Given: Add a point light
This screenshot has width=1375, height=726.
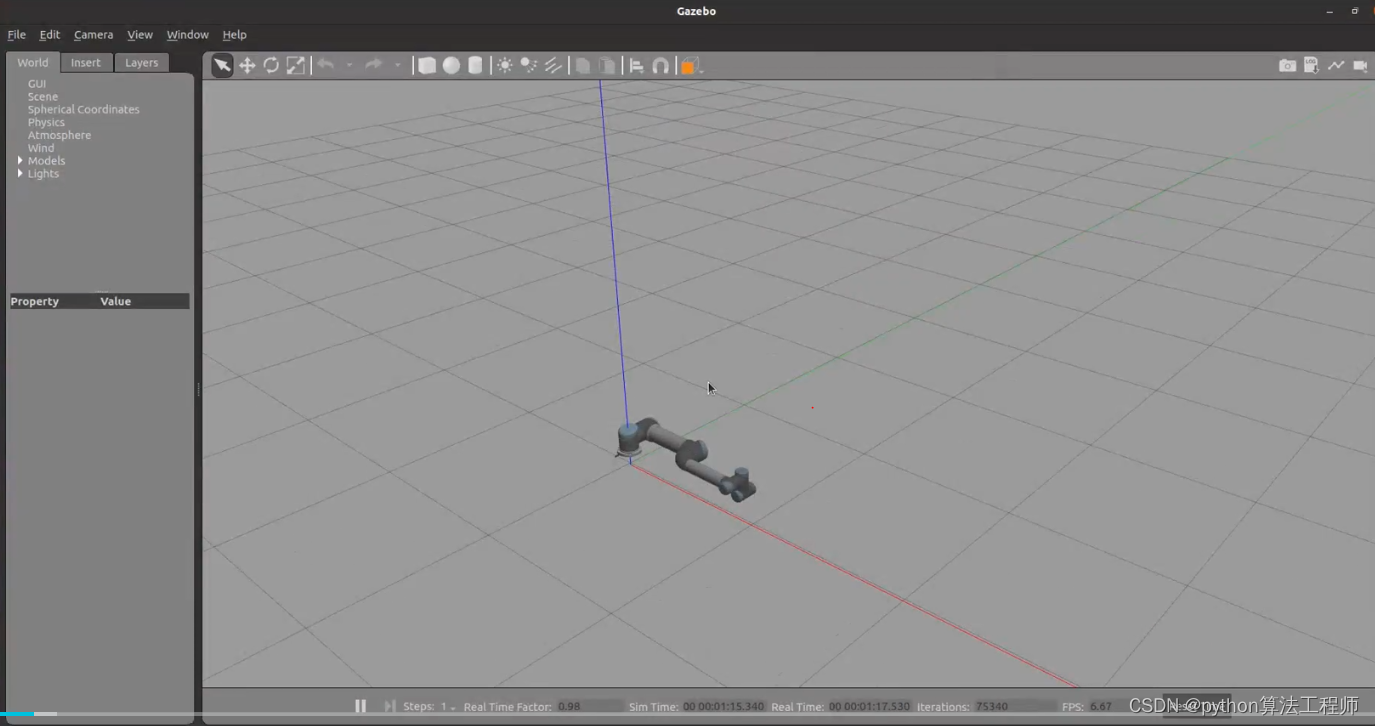Looking at the screenshot, I should [x=505, y=66].
